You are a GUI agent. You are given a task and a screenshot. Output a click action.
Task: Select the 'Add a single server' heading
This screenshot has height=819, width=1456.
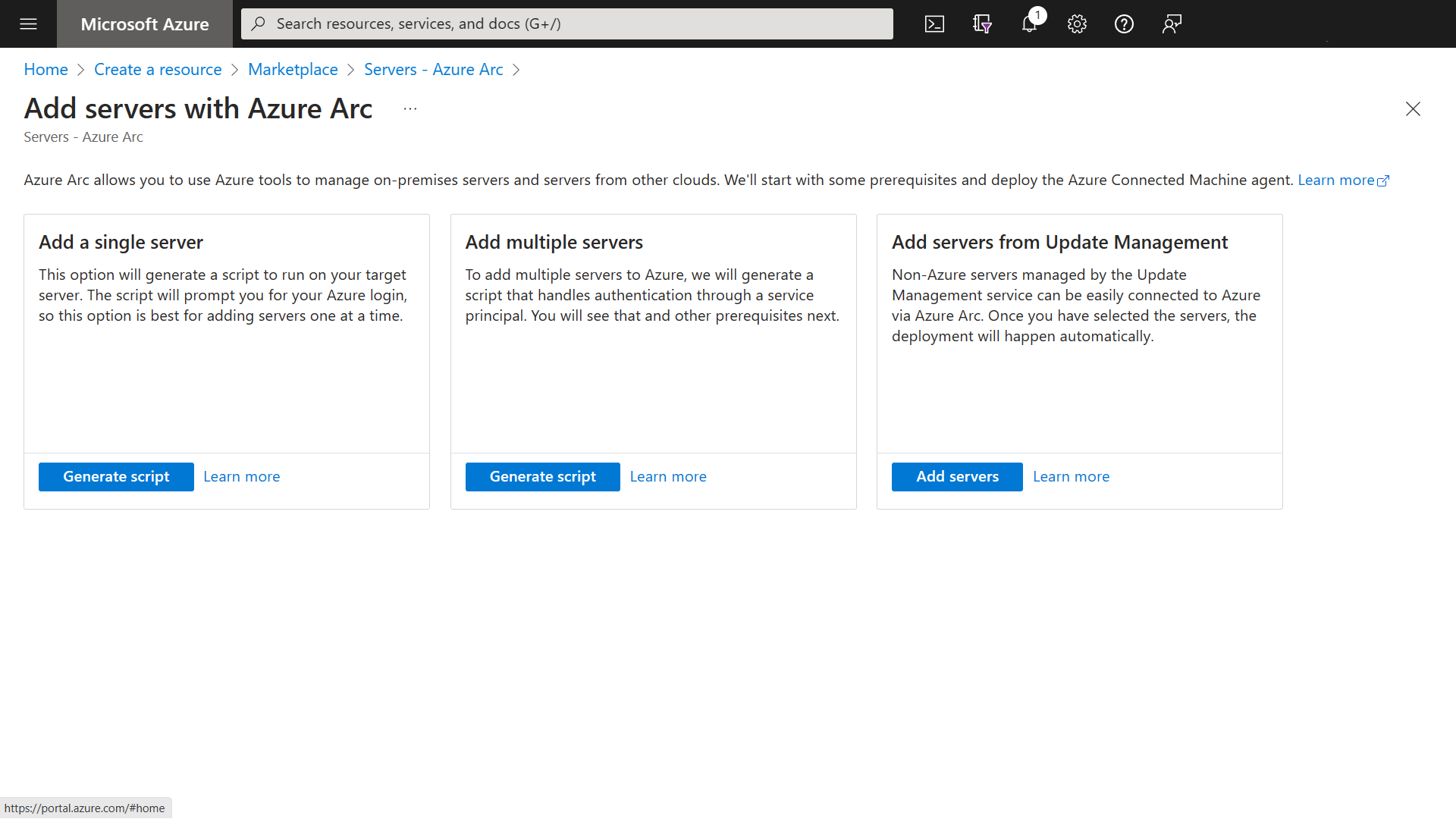point(121,242)
